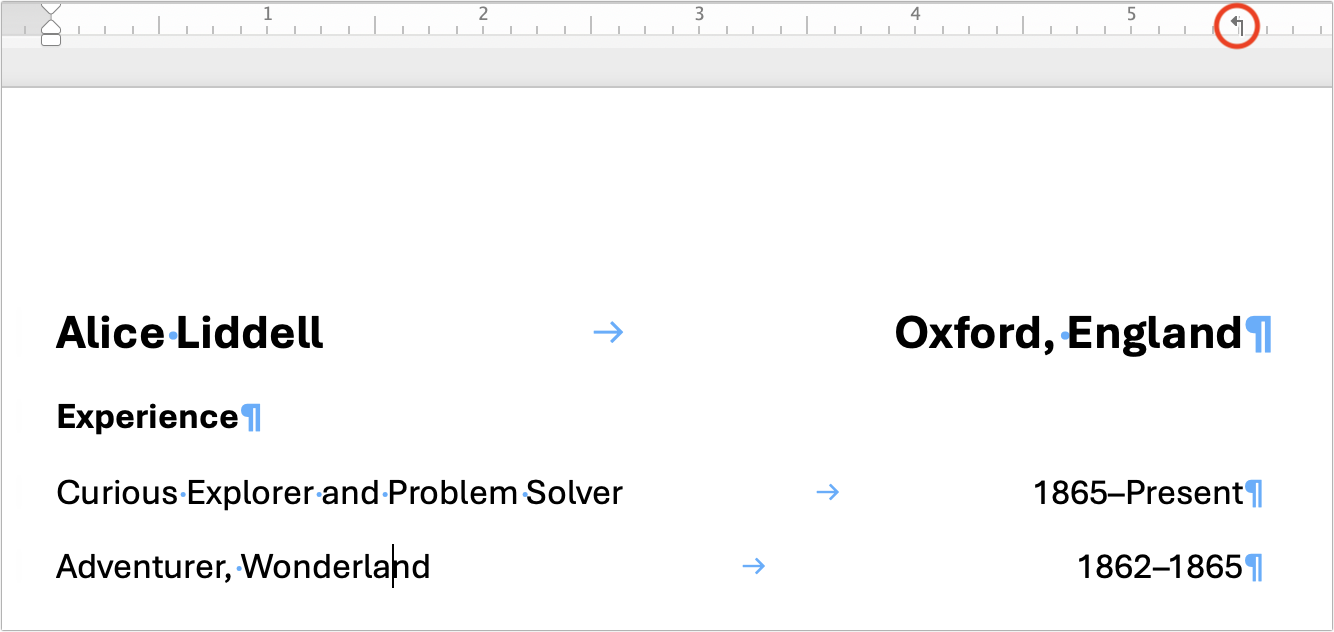The image size is (1334, 632).
Task: Click the tab arrow after Problem Solver
Action: pos(828,492)
